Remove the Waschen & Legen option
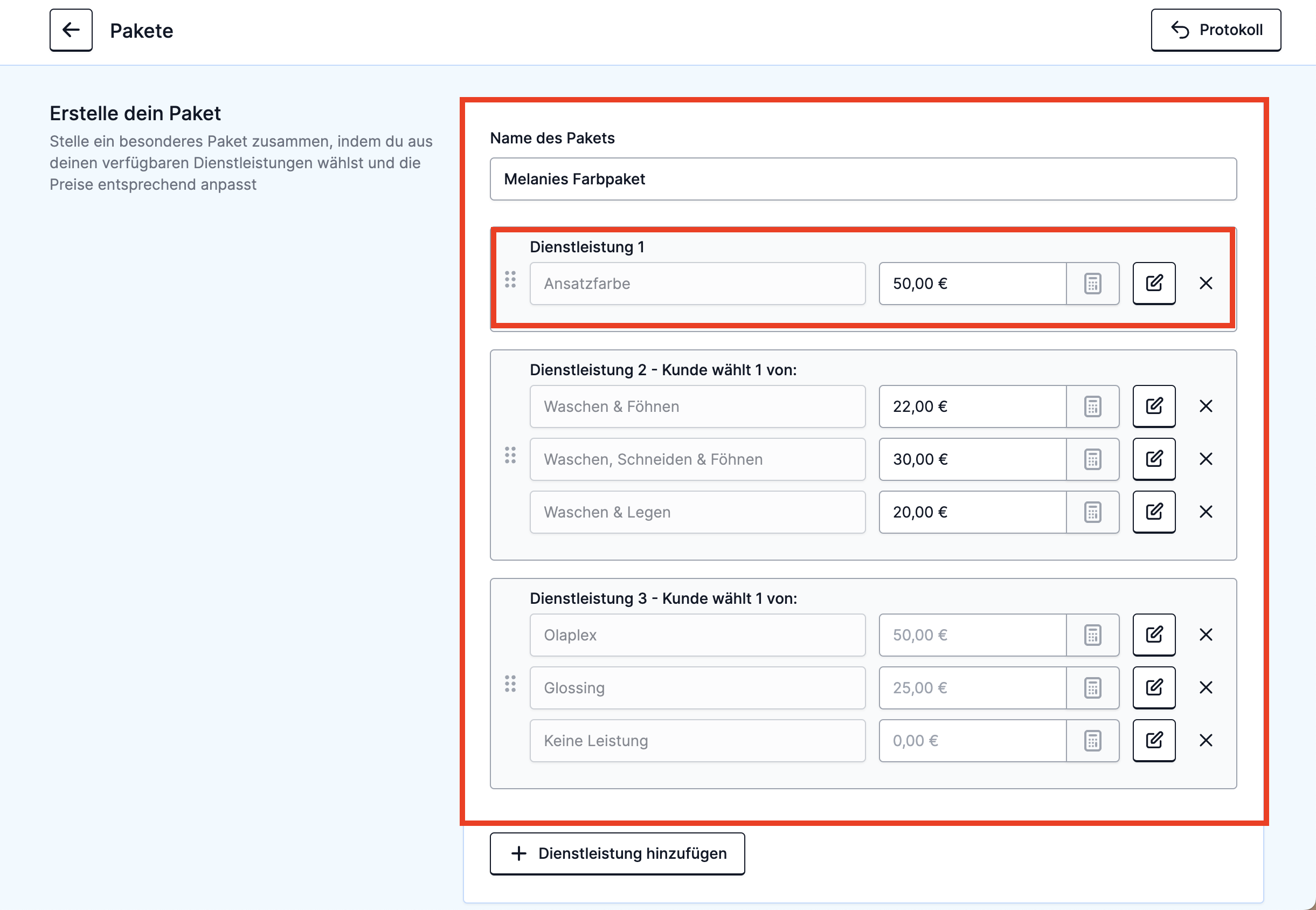Viewport: 1316px width, 910px height. point(1206,512)
